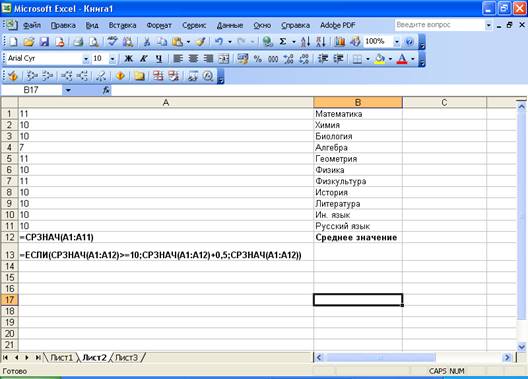Screen dimensions: 528x379
Task: Sort ascending with the A-Z icon
Action: (305, 42)
